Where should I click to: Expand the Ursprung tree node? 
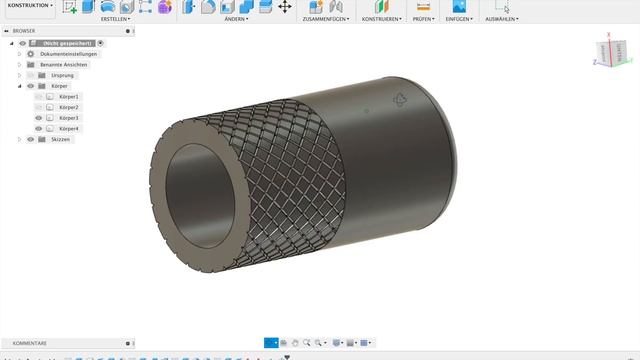[x=19, y=76]
